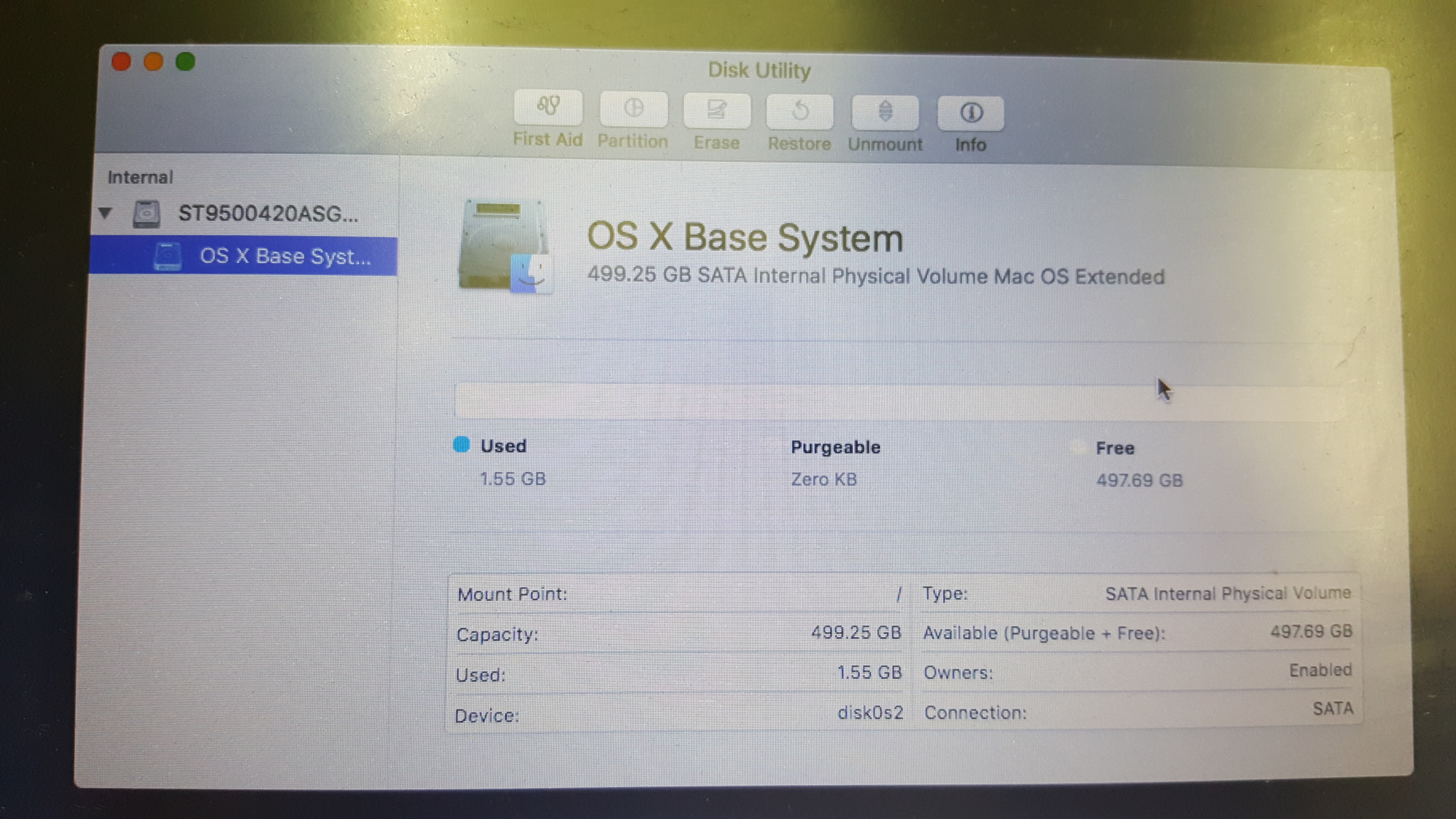
Task: Zoom the window with the green button
Action: click(186, 62)
